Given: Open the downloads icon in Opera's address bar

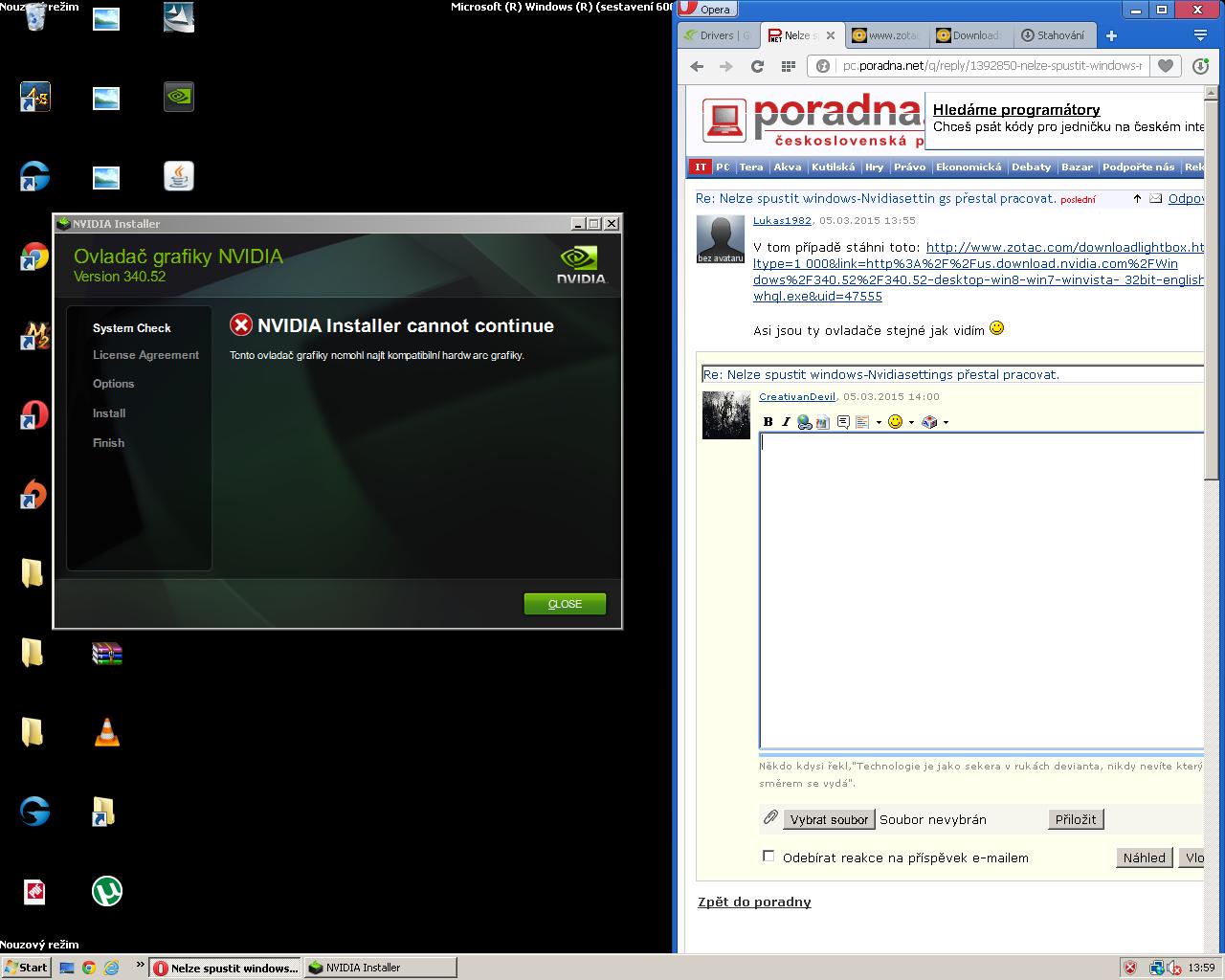Looking at the screenshot, I should tap(1201, 66).
